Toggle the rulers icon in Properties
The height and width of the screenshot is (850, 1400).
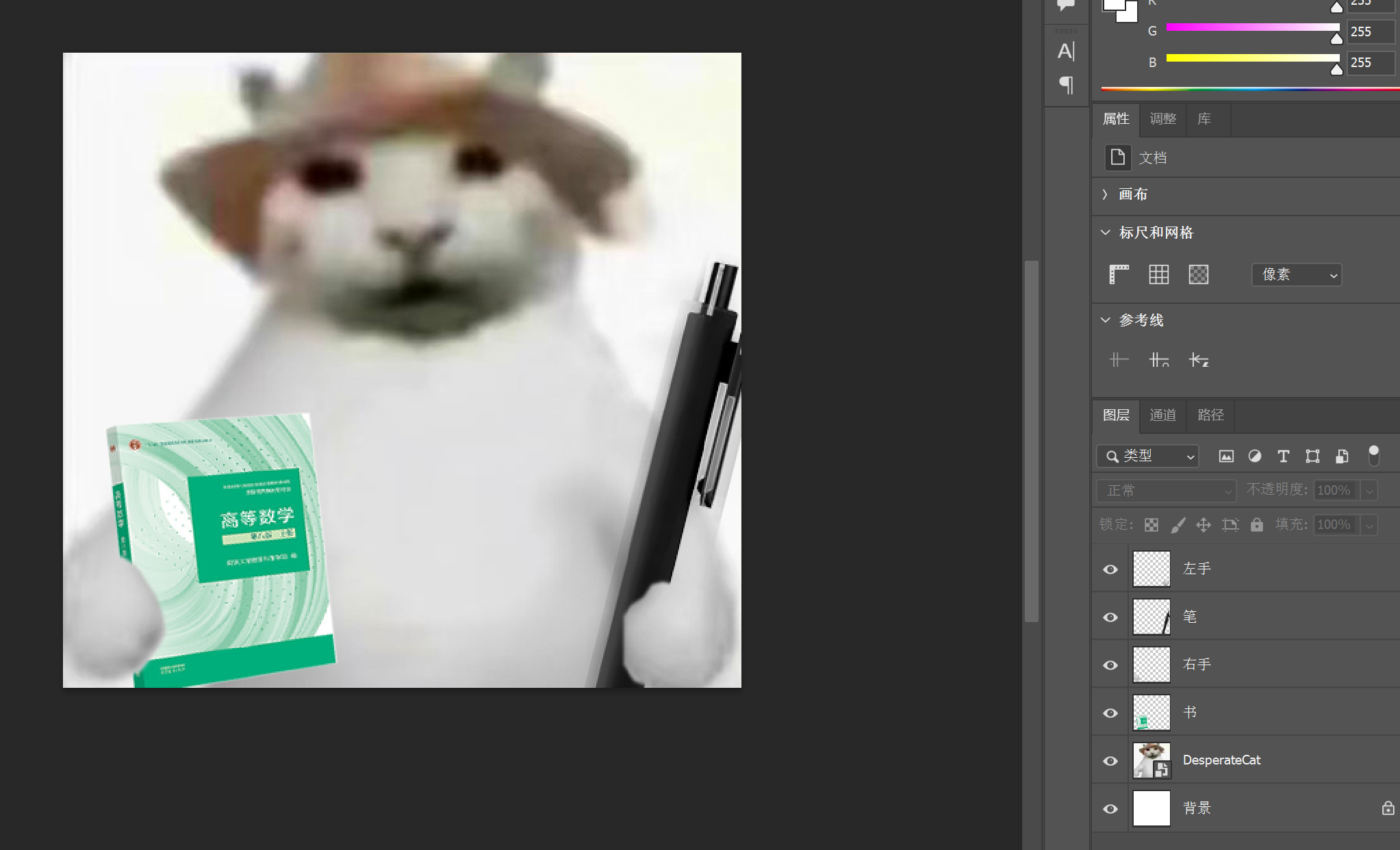1119,274
